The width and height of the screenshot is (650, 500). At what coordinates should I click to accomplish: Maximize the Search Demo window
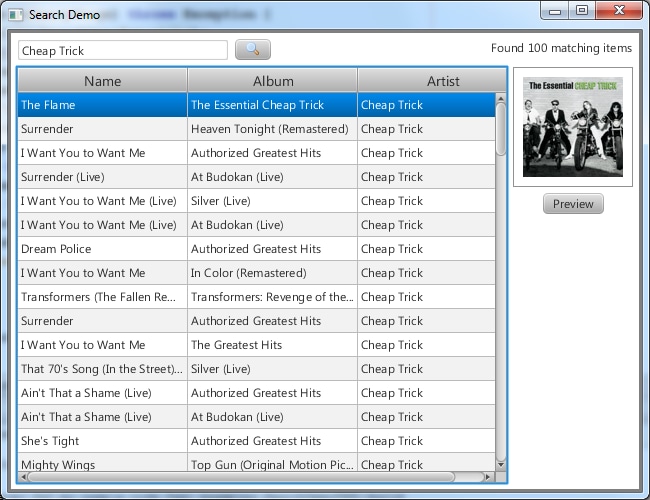(582, 10)
